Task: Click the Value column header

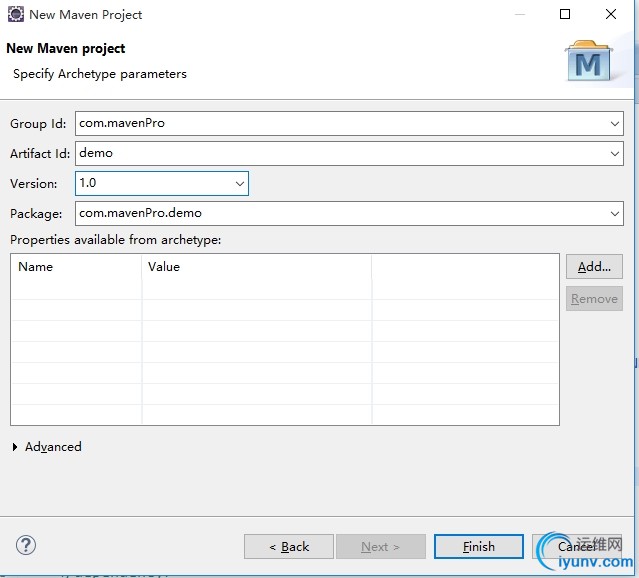Action: (x=257, y=267)
